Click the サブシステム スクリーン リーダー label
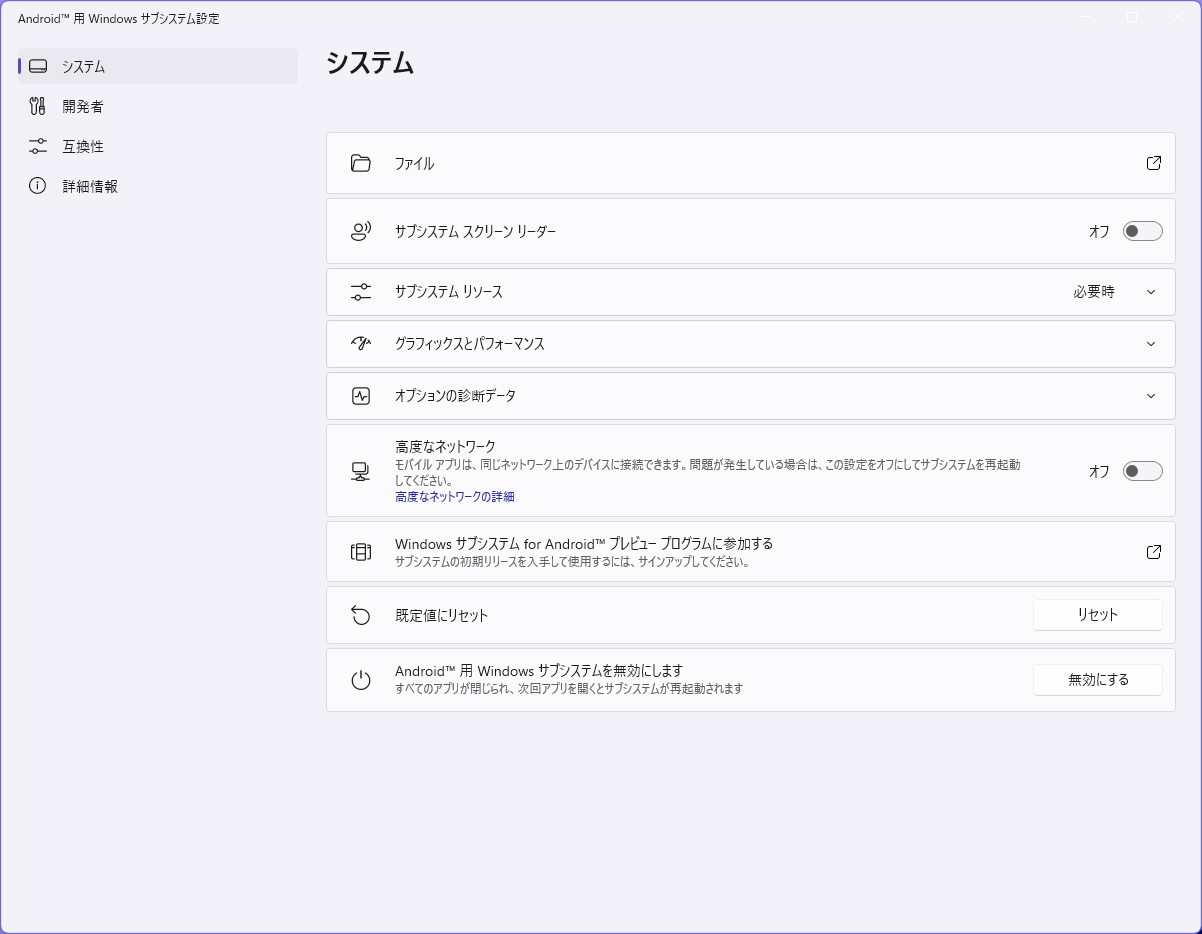The width and height of the screenshot is (1202, 934). tap(475, 231)
